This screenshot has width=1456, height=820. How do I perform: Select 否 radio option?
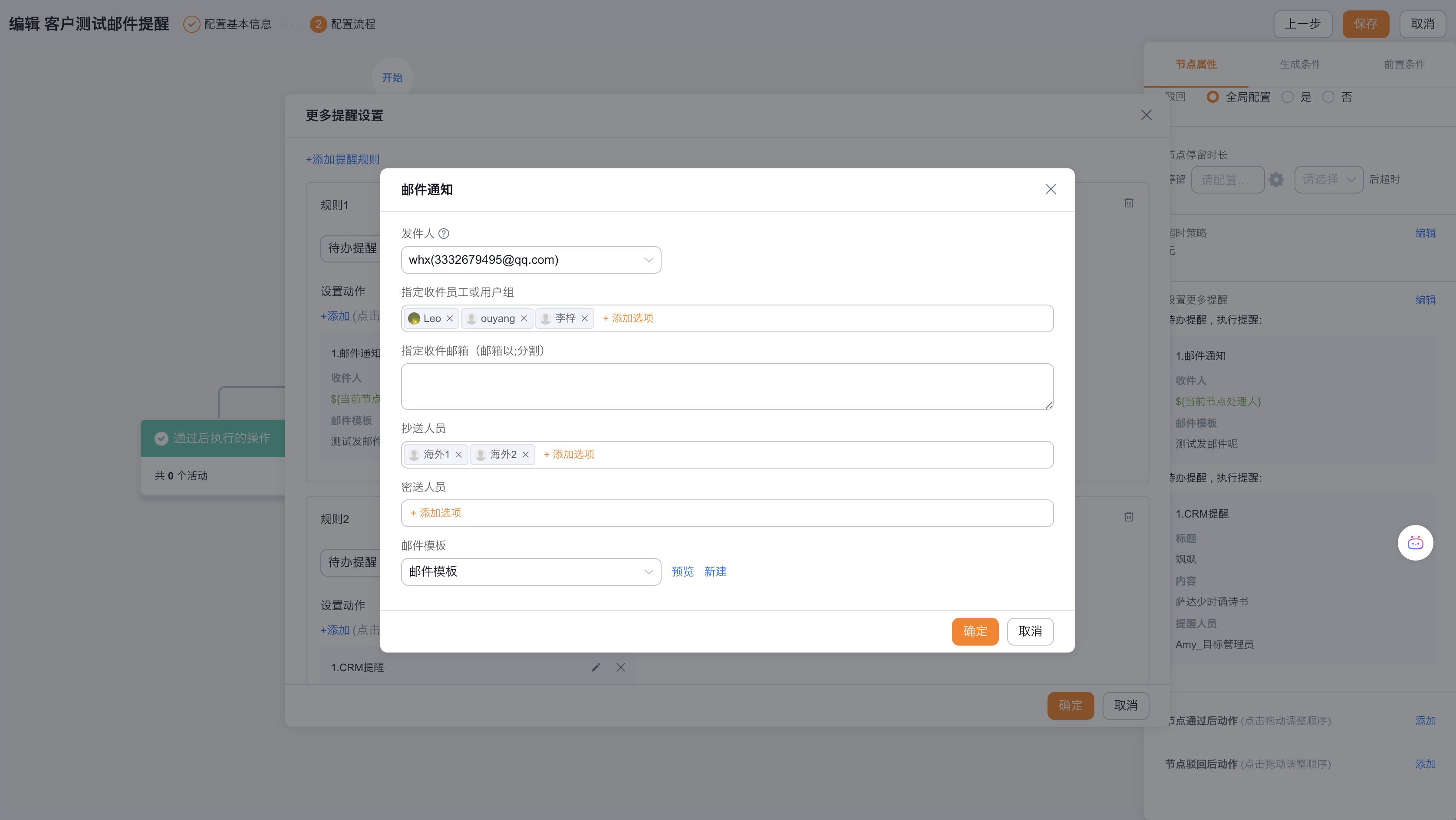pos(1328,97)
